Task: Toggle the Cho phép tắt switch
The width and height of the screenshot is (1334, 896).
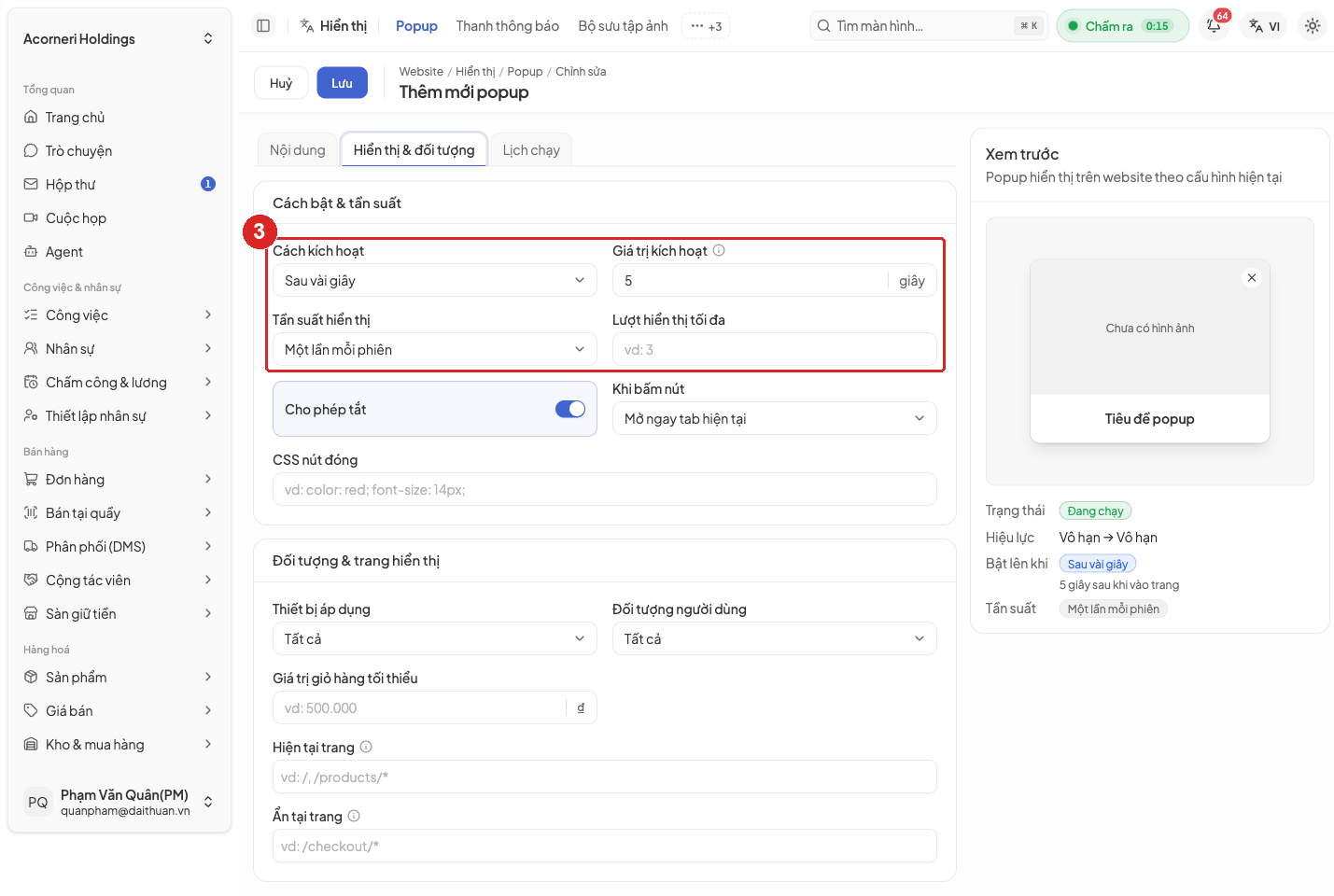Action: point(570,409)
